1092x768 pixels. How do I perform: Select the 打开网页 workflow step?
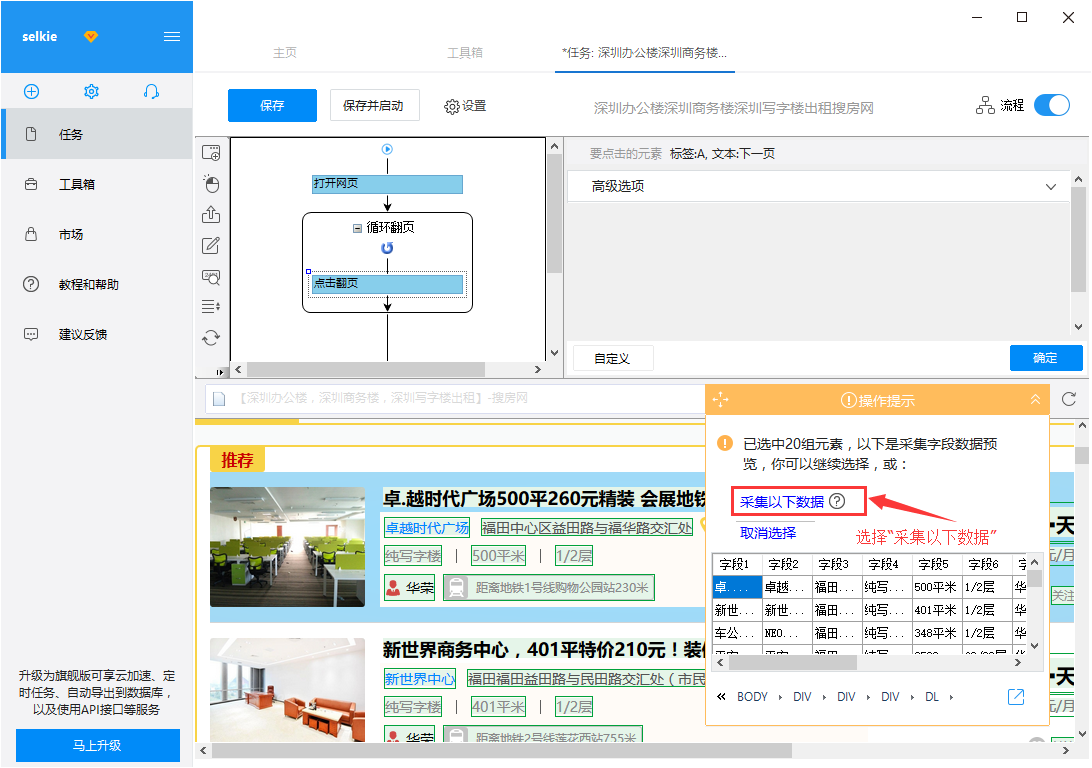click(387, 184)
